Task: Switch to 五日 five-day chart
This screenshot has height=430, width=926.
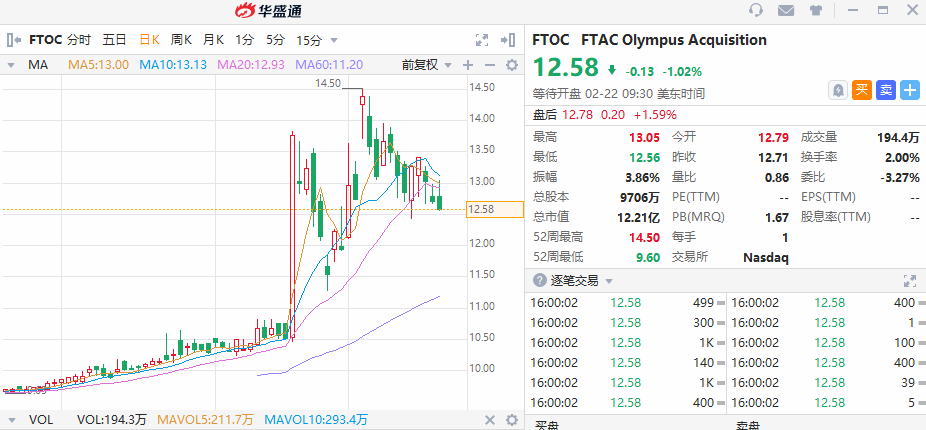Action: click(114, 40)
